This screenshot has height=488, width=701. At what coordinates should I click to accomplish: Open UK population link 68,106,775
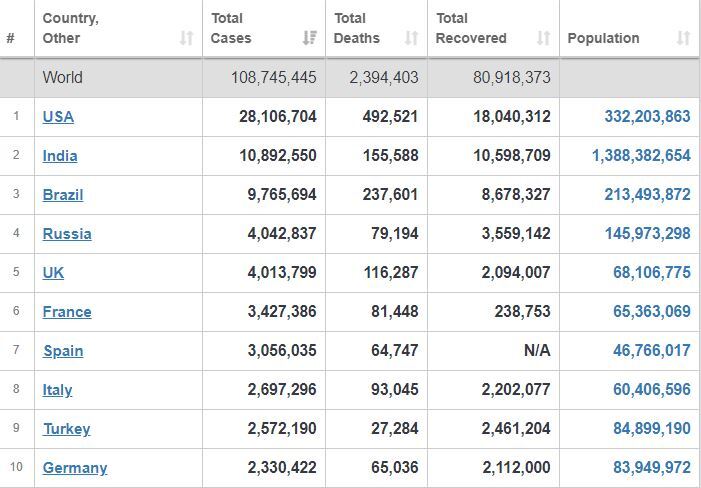[x=652, y=272]
